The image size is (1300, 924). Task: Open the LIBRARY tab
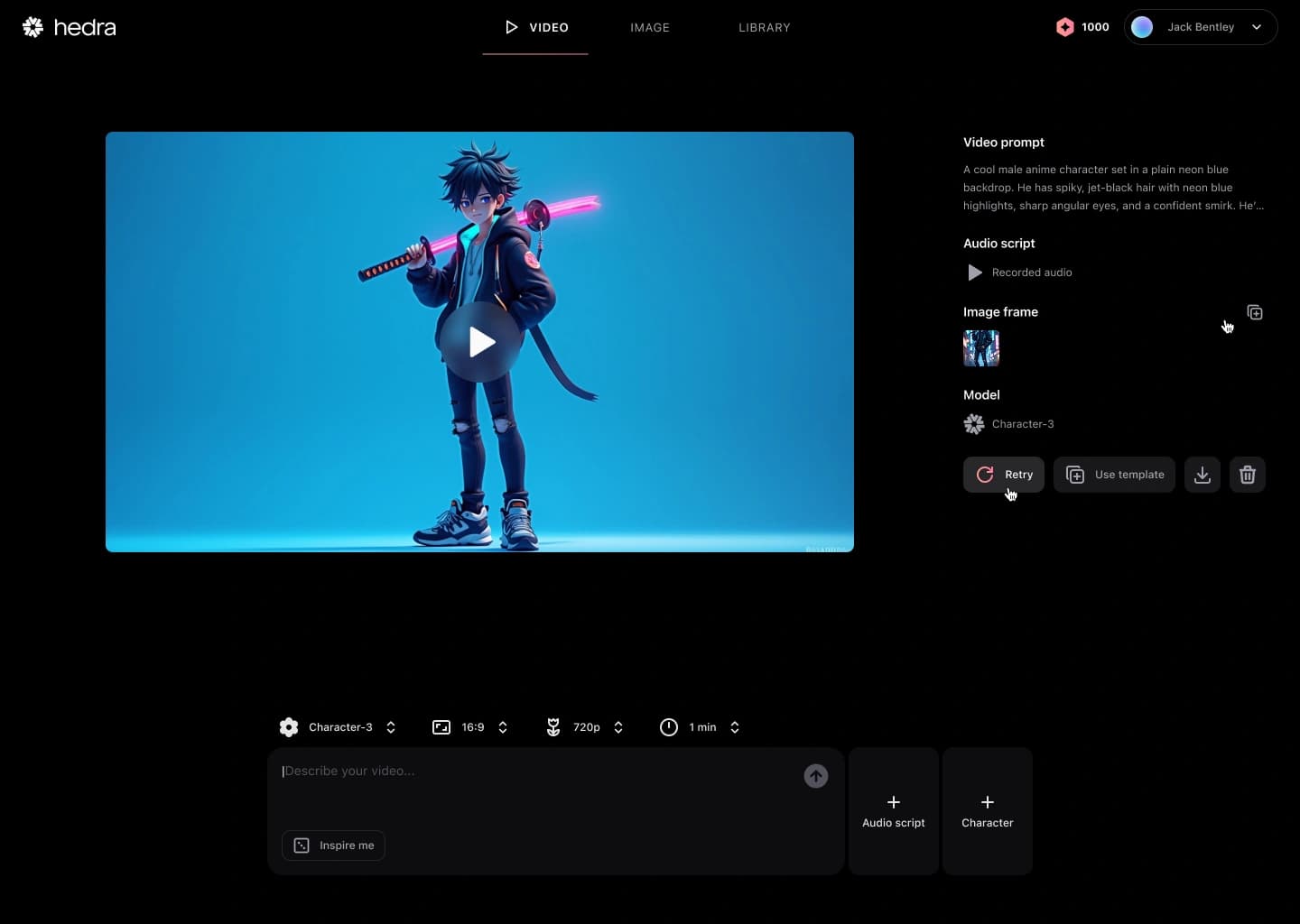click(764, 27)
